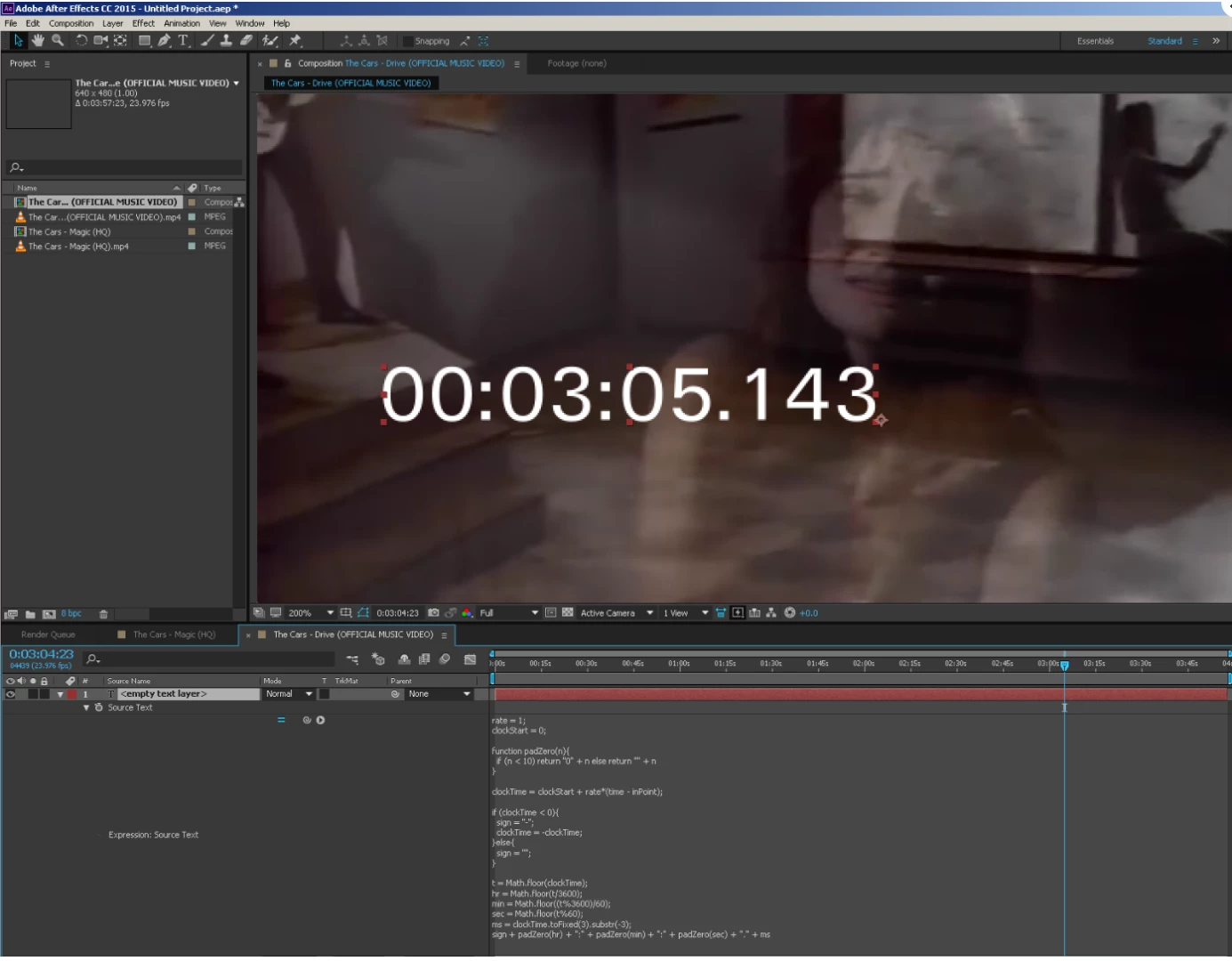Select the Roto Brush tool
Screen dimensions: 1232x961
270,41
